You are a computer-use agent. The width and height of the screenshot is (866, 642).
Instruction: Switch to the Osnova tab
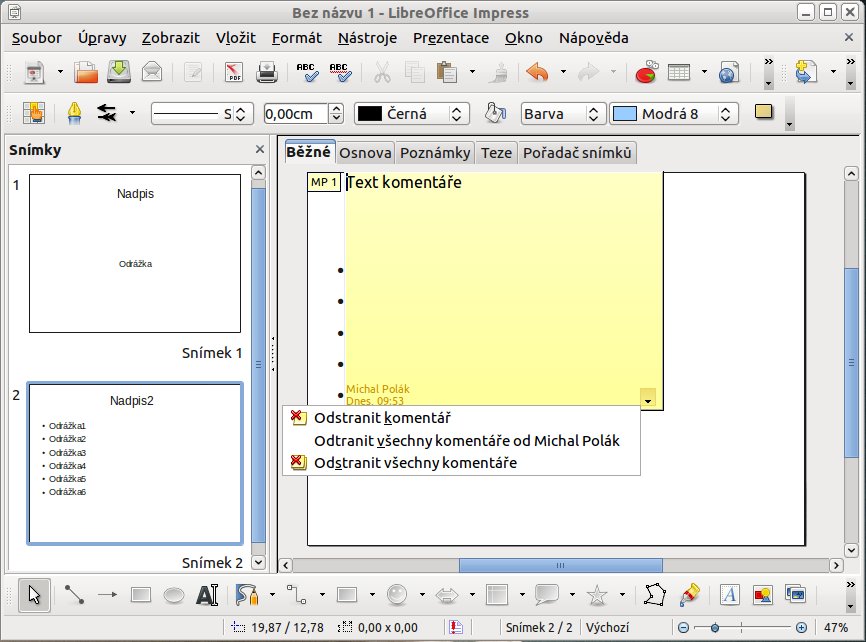(365, 153)
